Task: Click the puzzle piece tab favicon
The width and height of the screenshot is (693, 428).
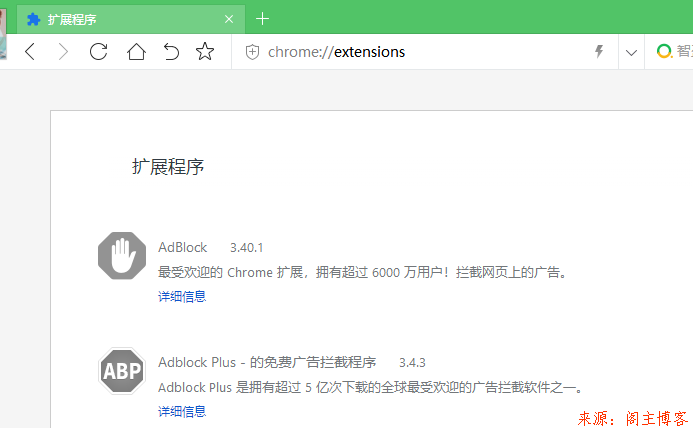Action: pos(34,19)
